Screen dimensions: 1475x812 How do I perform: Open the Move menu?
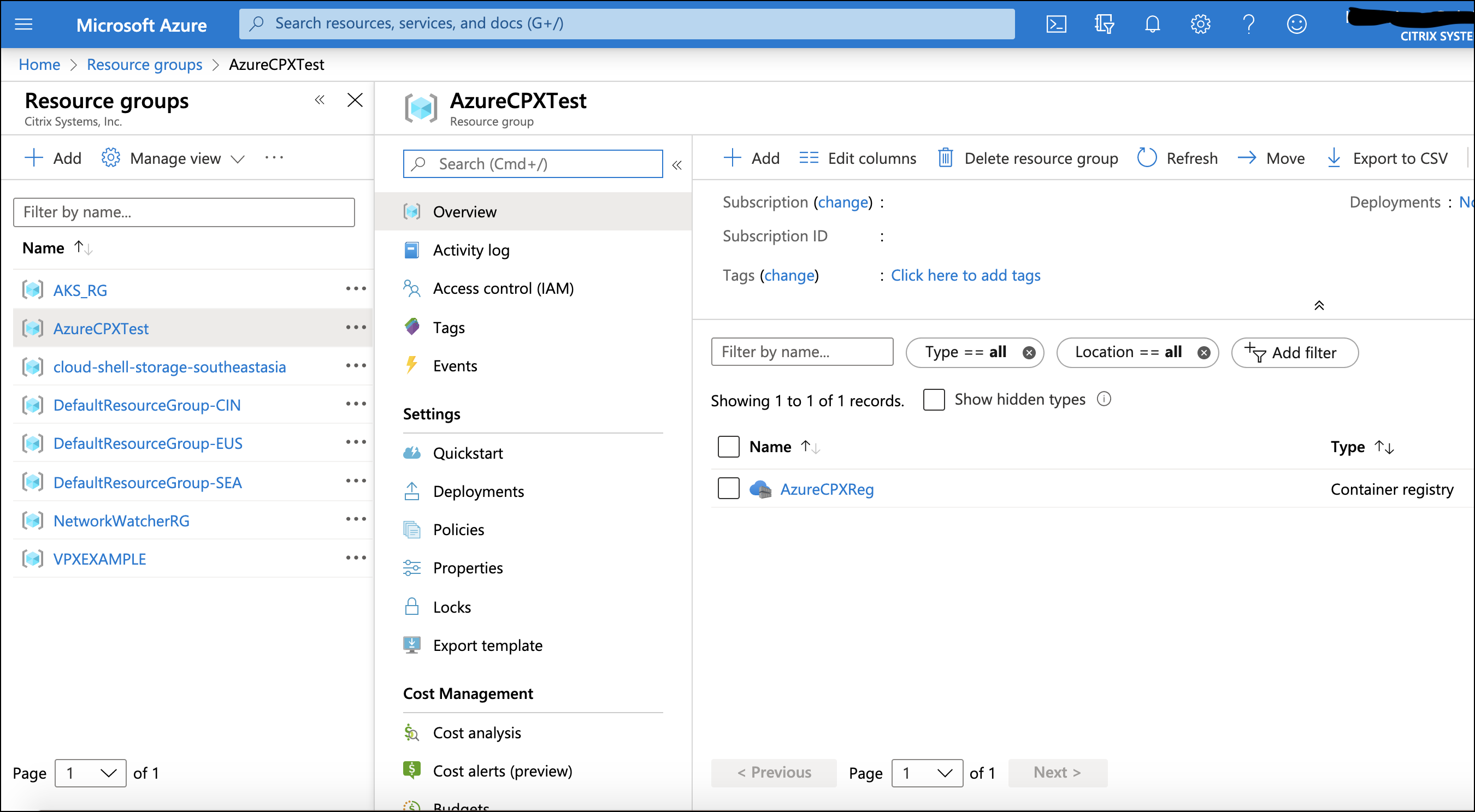(1271, 158)
